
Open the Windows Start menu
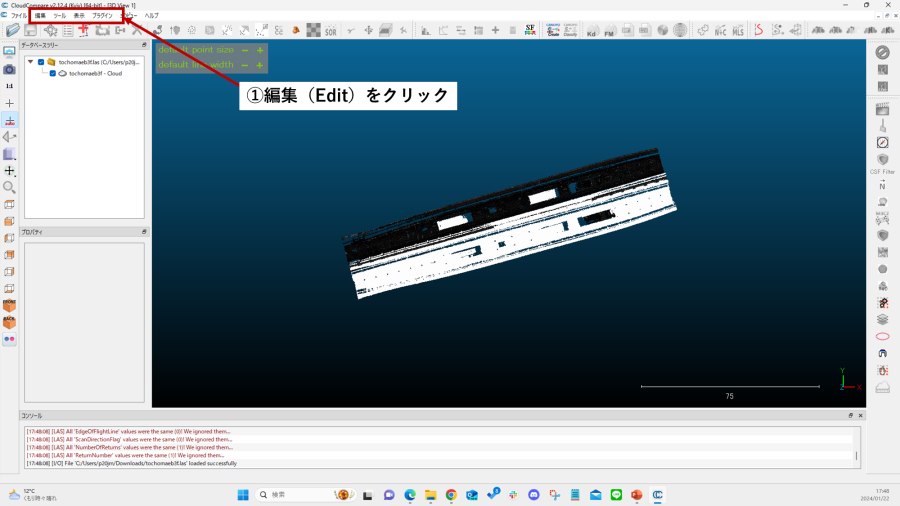click(243, 495)
